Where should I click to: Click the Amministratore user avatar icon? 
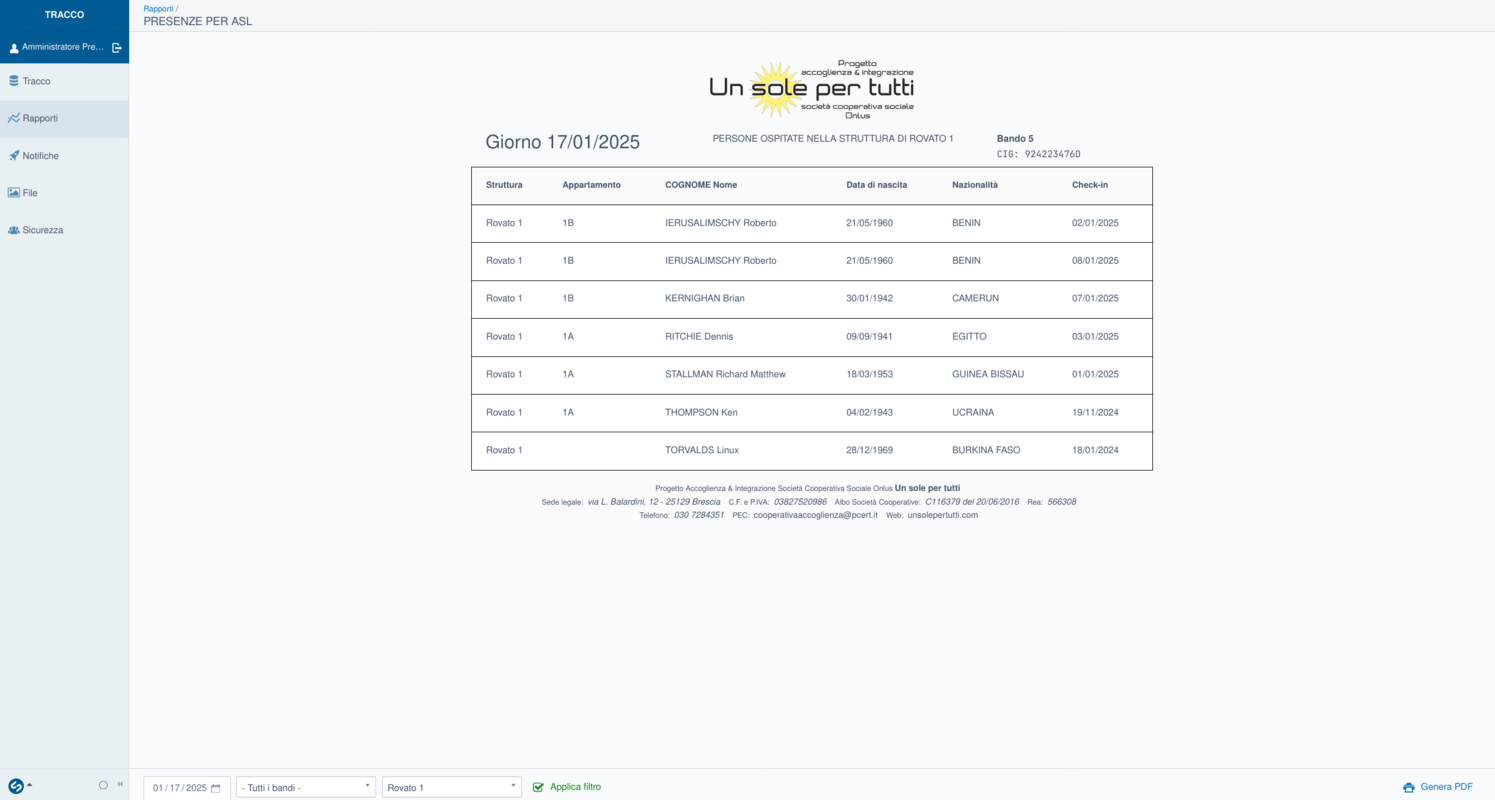[14, 48]
